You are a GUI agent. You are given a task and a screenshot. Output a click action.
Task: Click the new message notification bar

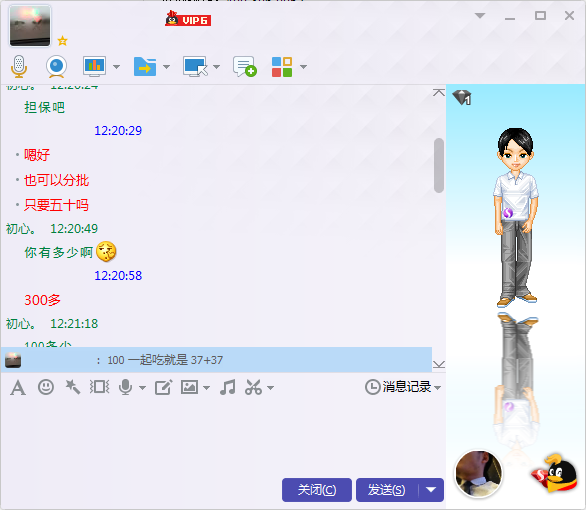216,360
